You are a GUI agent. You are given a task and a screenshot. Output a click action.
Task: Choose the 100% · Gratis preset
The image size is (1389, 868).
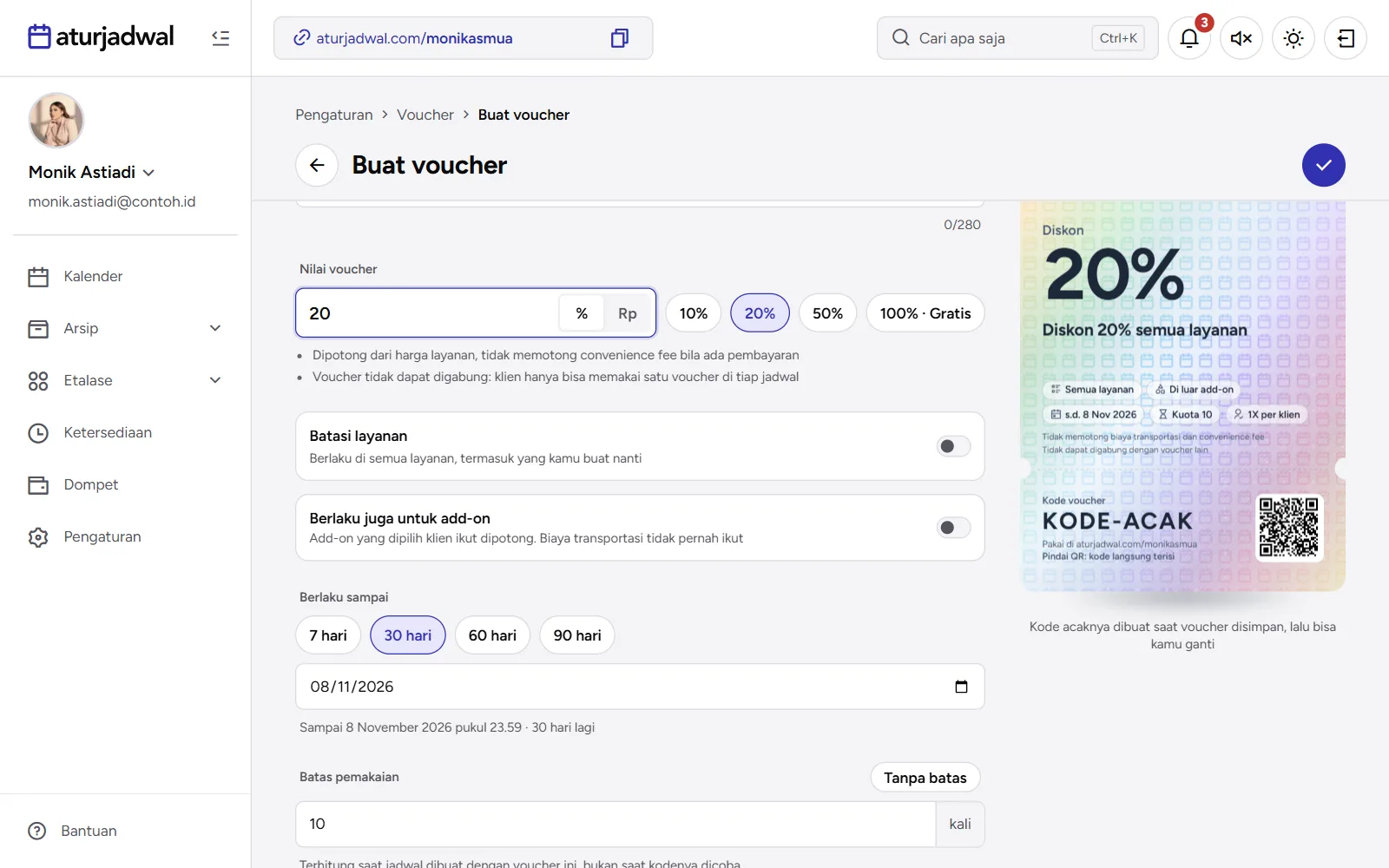925,313
